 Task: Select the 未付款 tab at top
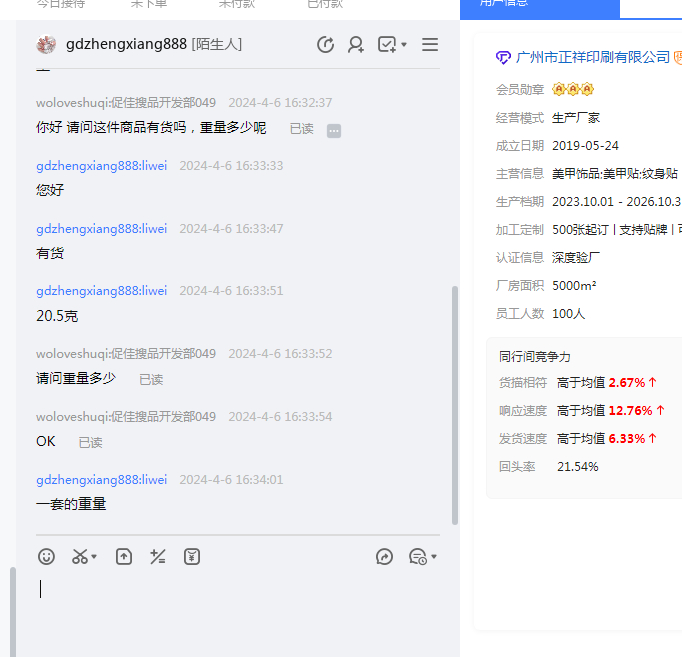237,4
